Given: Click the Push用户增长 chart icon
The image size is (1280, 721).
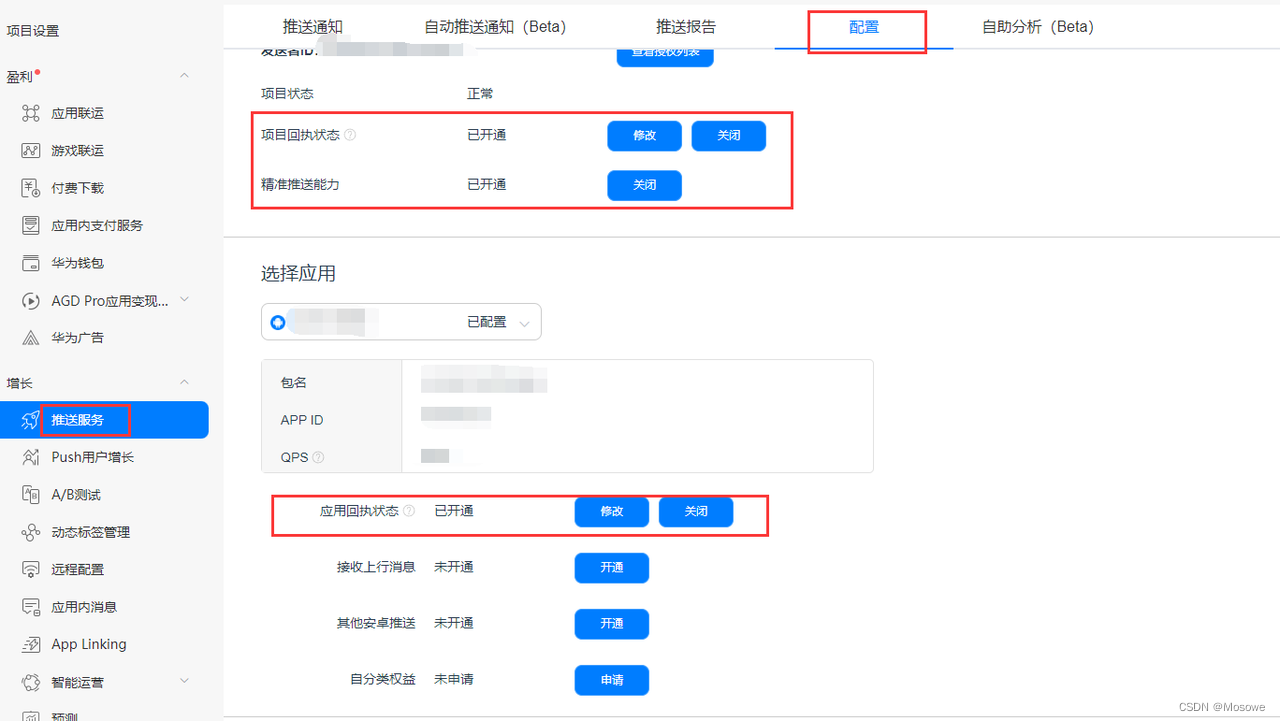Looking at the screenshot, I should tap(31, 457).
